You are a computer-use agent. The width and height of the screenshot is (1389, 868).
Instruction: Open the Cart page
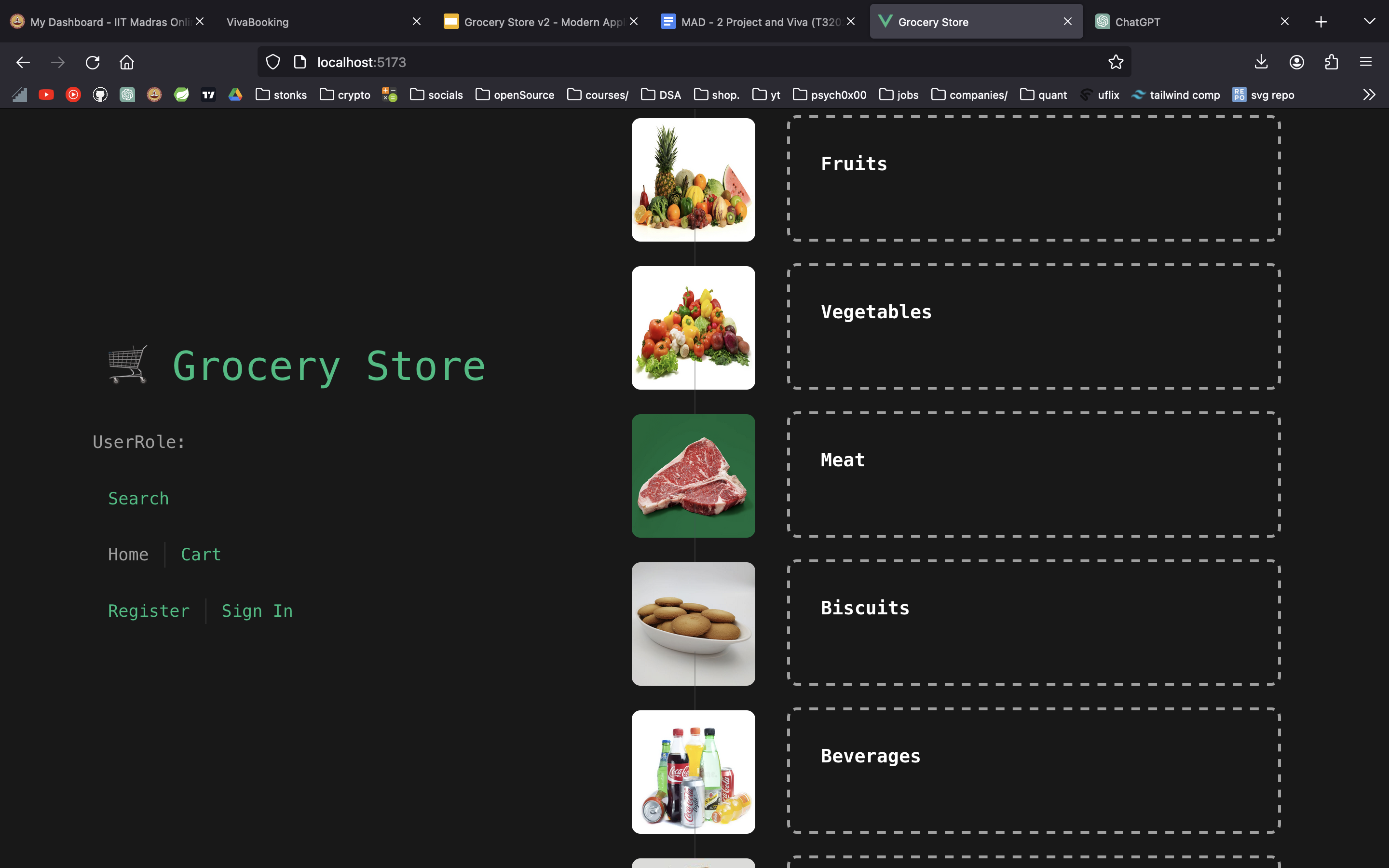click(x=200, y=554)
